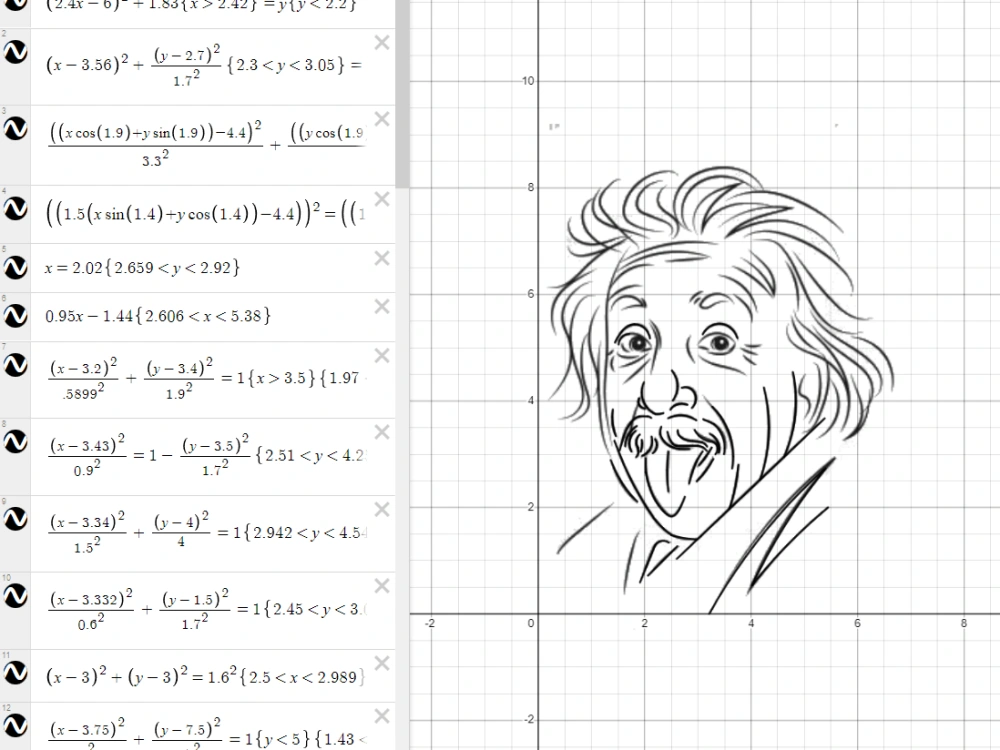Click the expression list scrollbar thumb
1000x750 pixels.
click(402, 94)
